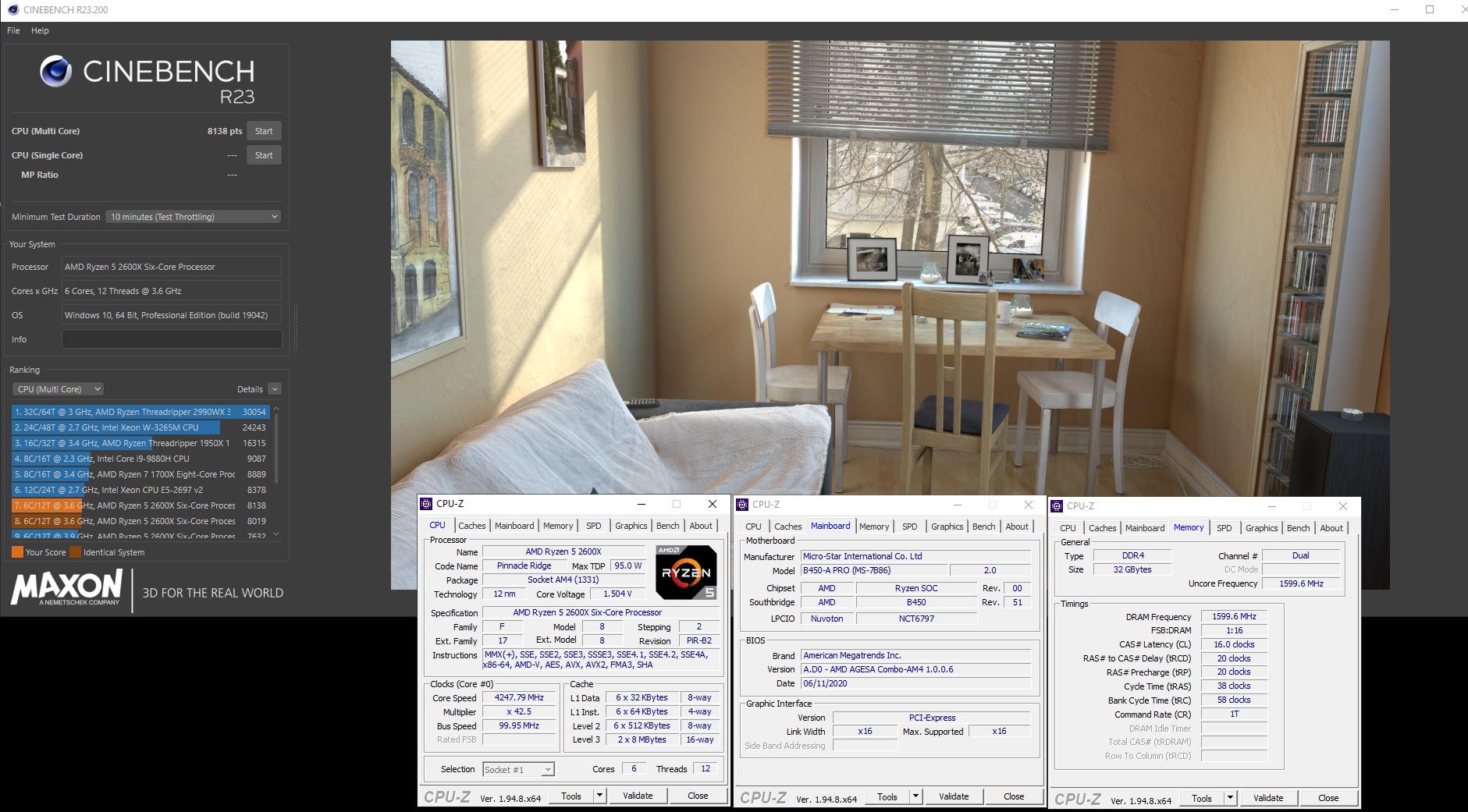Expand the ranking Details arrow
Viewport: 1468px width, 812px height.
275,389
